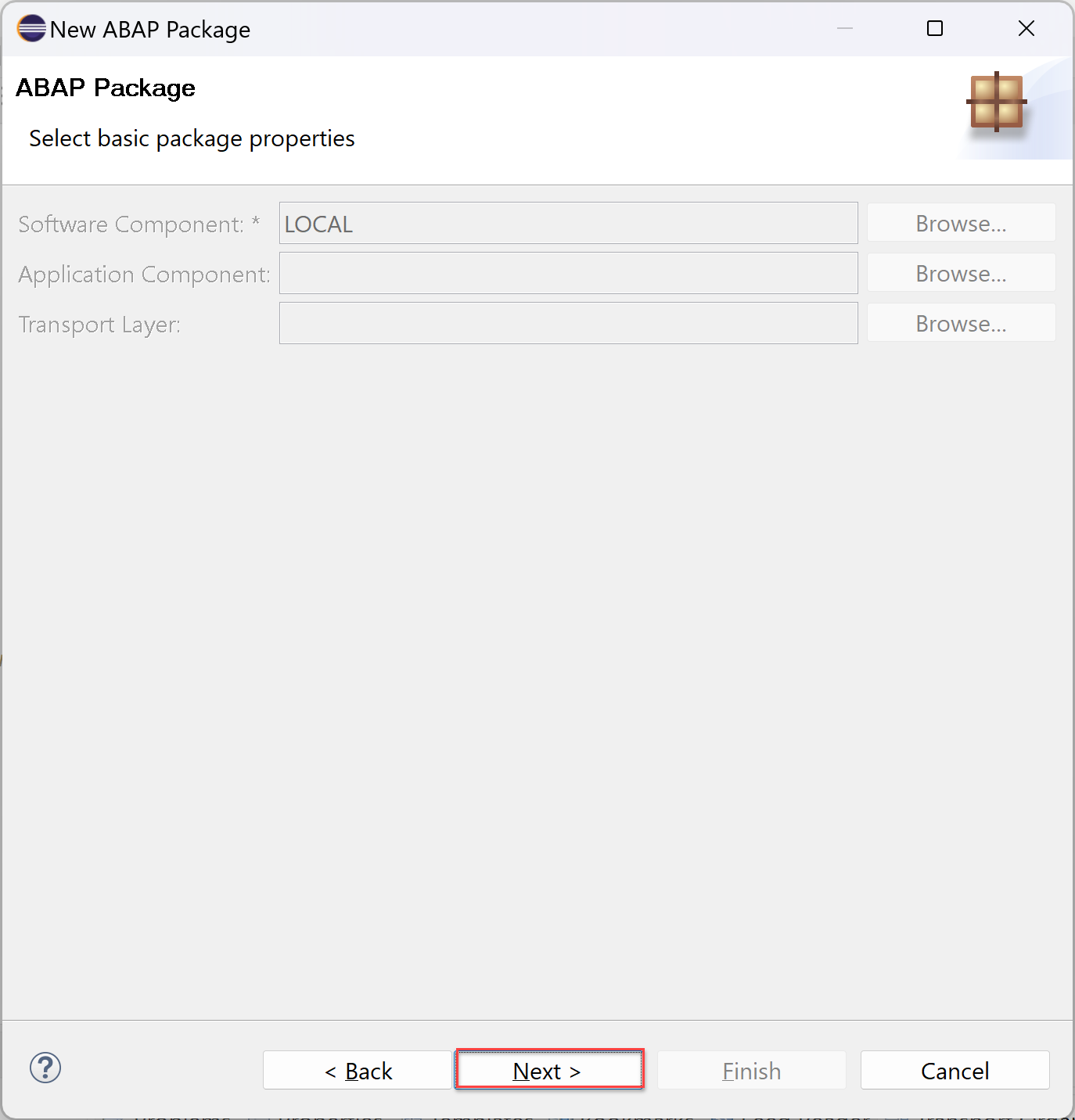The image size is (1075, 1120).
Task: Click the help question mark icon
Action: tap(45, 1068)
